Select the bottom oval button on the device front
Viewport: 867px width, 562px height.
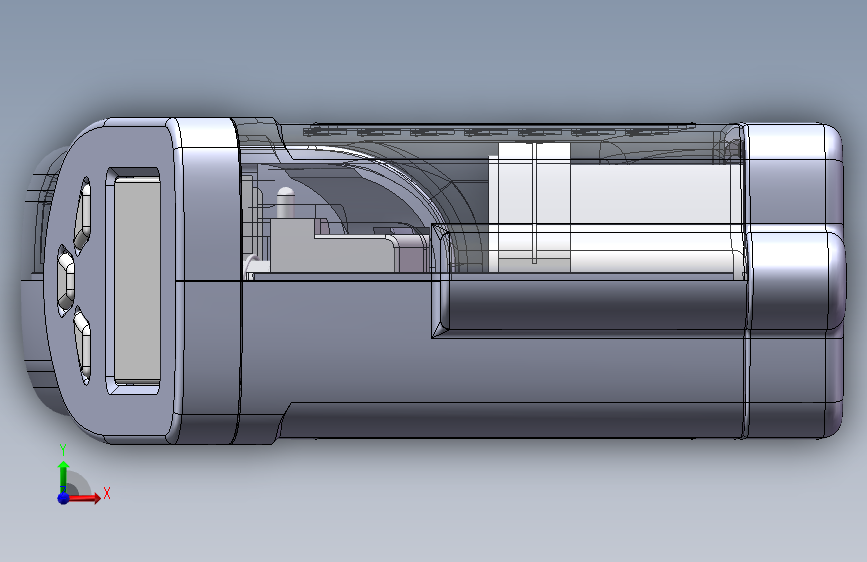[x=83, y=345]
